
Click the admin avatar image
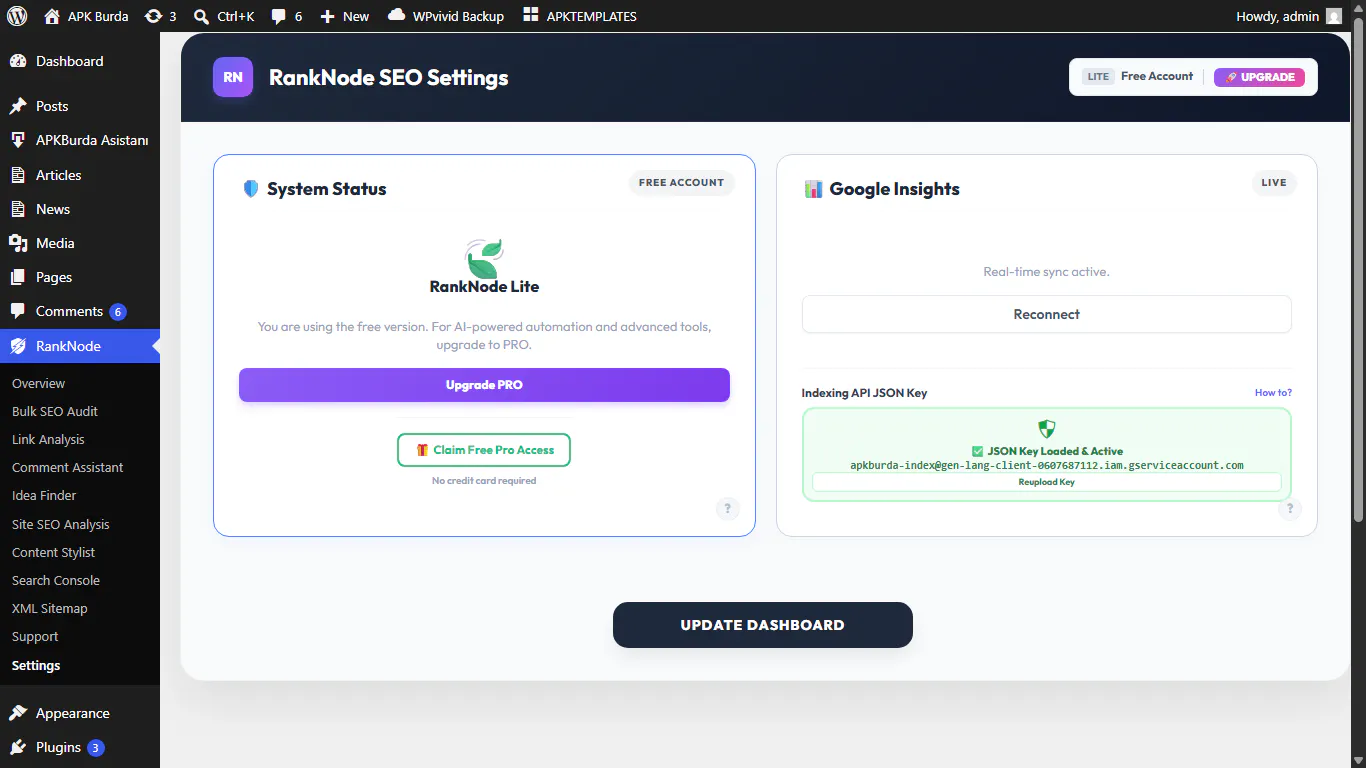coord(1334,16)
